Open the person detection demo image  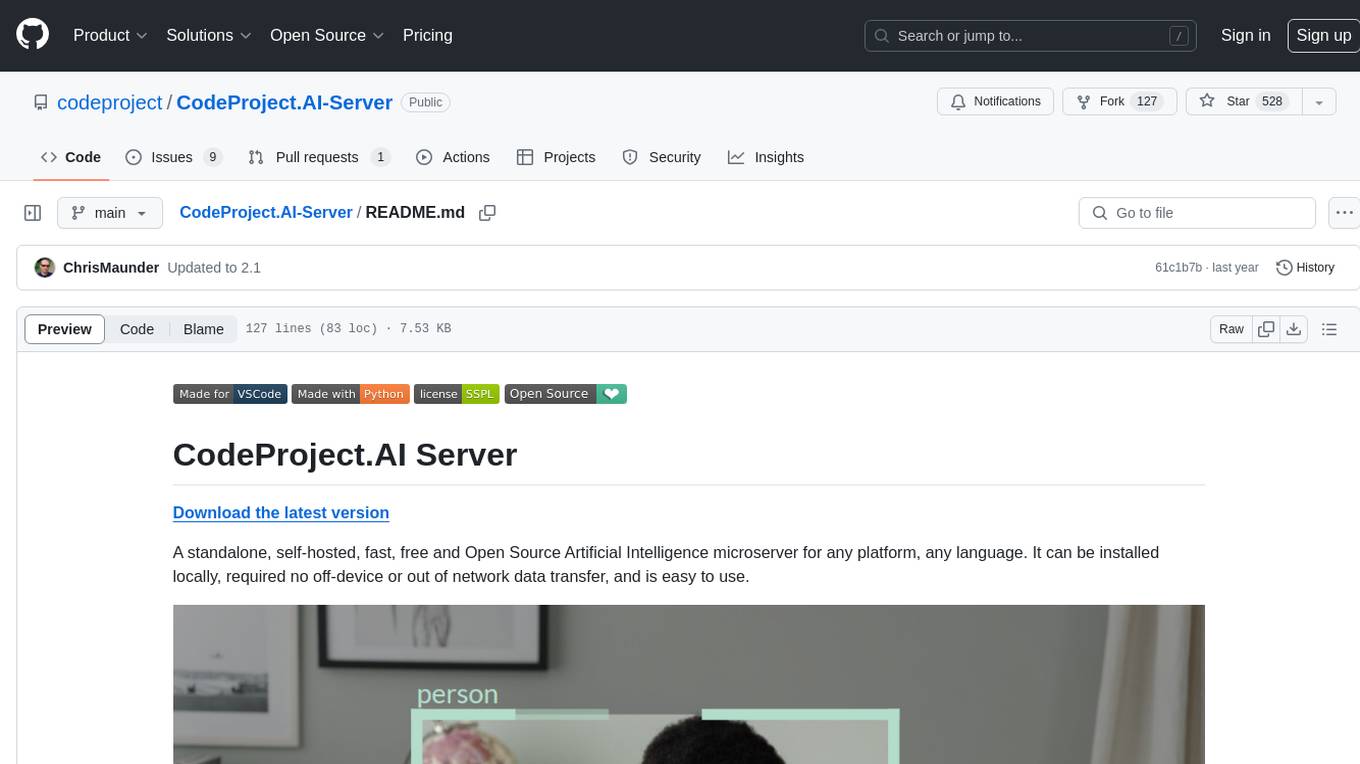point(689,684)
